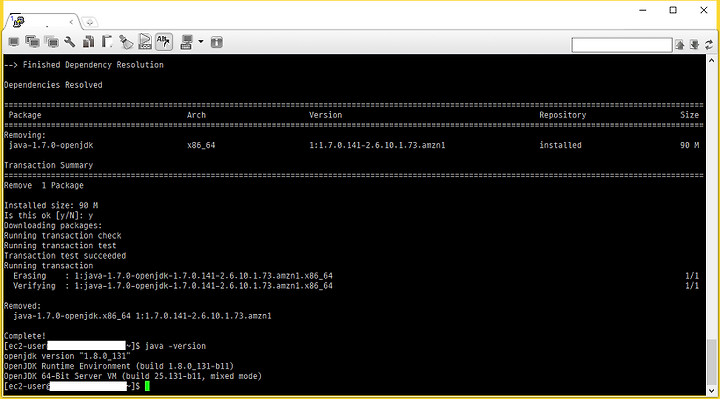The height and width of the screenshot is (399, 720).
Task: Click 'Dependencies Resolved' text
Action: click(53, 85)
